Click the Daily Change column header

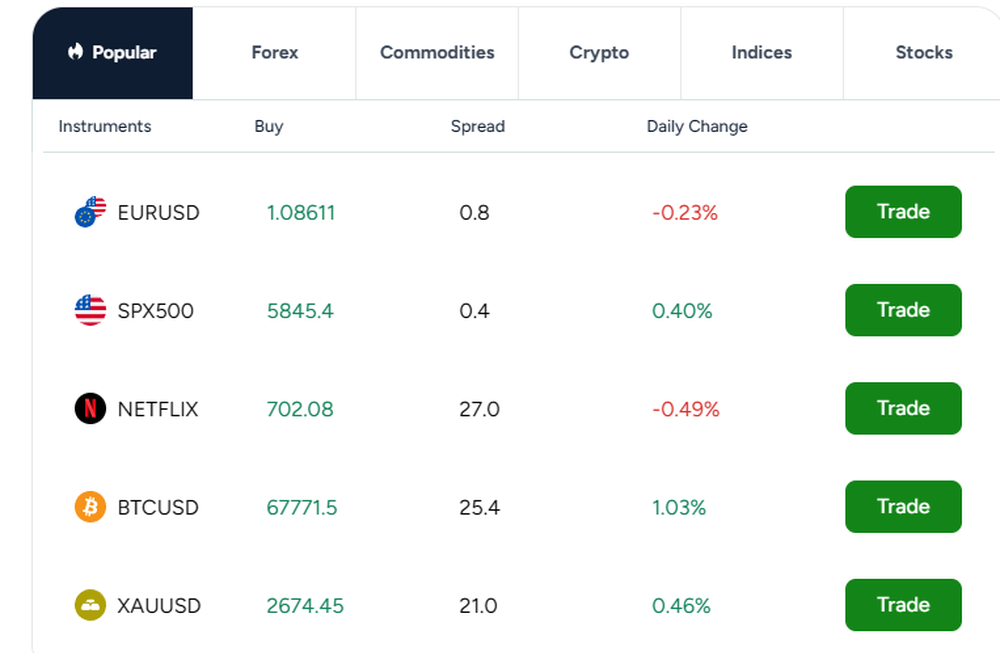(x=697, y=127)
